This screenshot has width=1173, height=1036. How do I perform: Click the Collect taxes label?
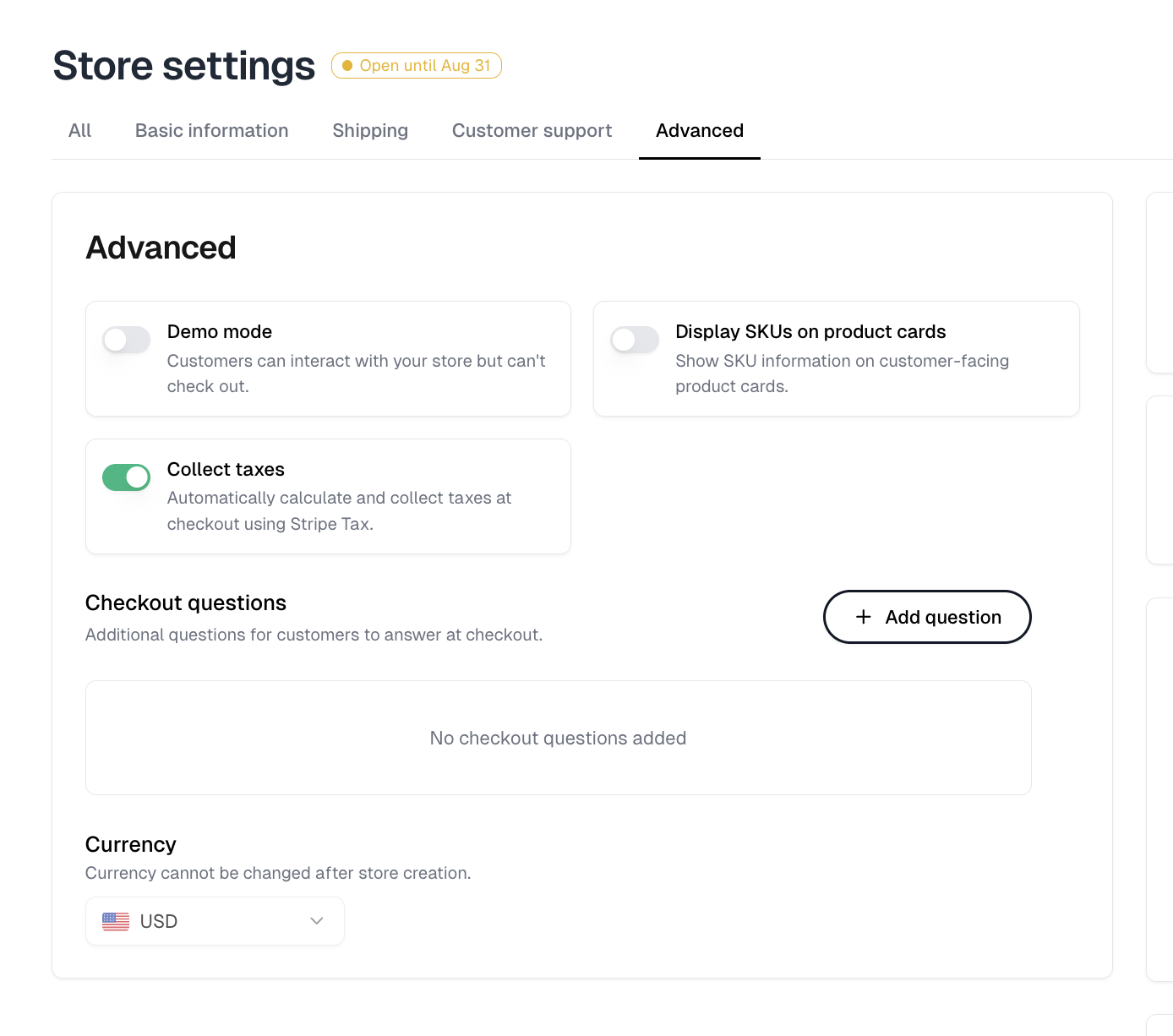tap(226, 469)
